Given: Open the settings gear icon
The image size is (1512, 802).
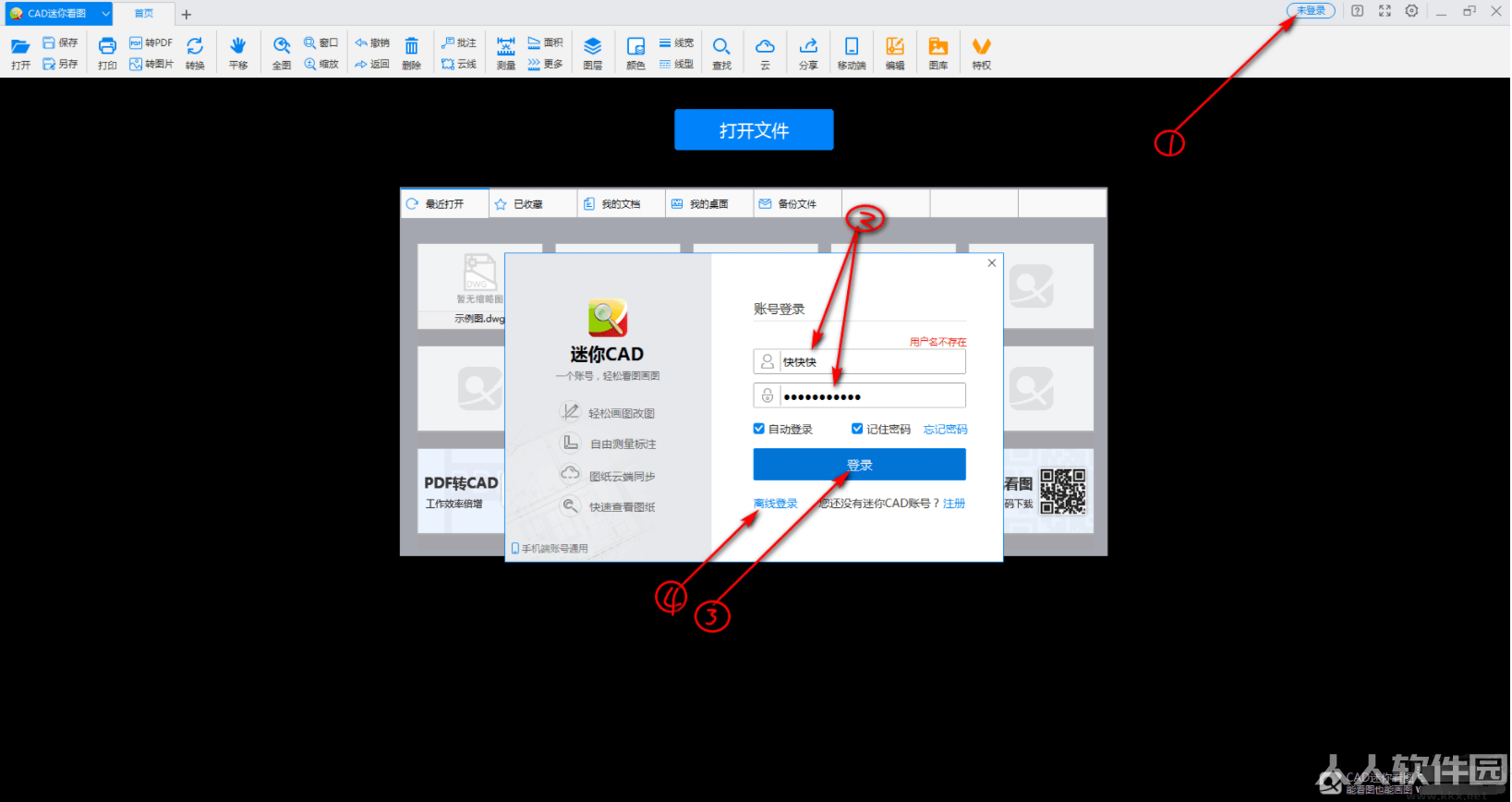Looking at the screenshot, I should [1411, 11].
